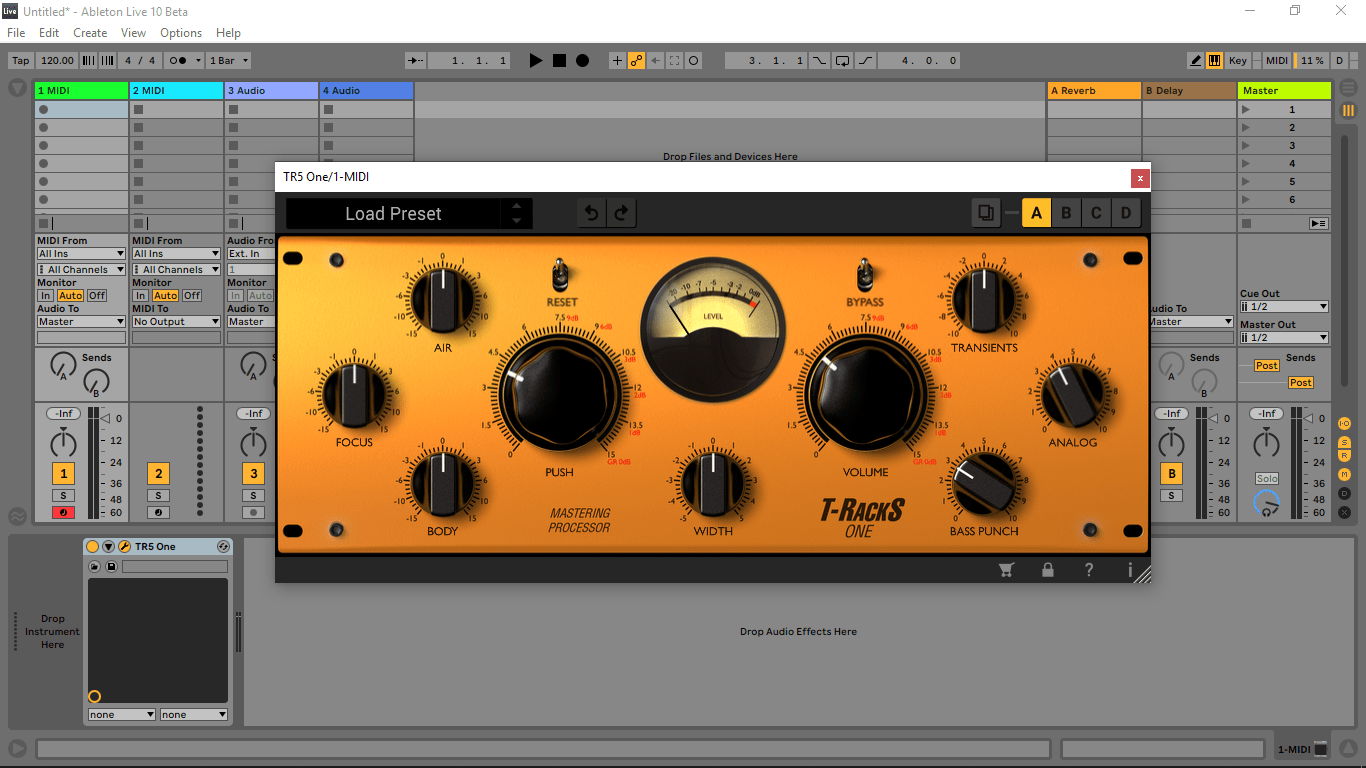Open the Edit menu

click(49, 33)
